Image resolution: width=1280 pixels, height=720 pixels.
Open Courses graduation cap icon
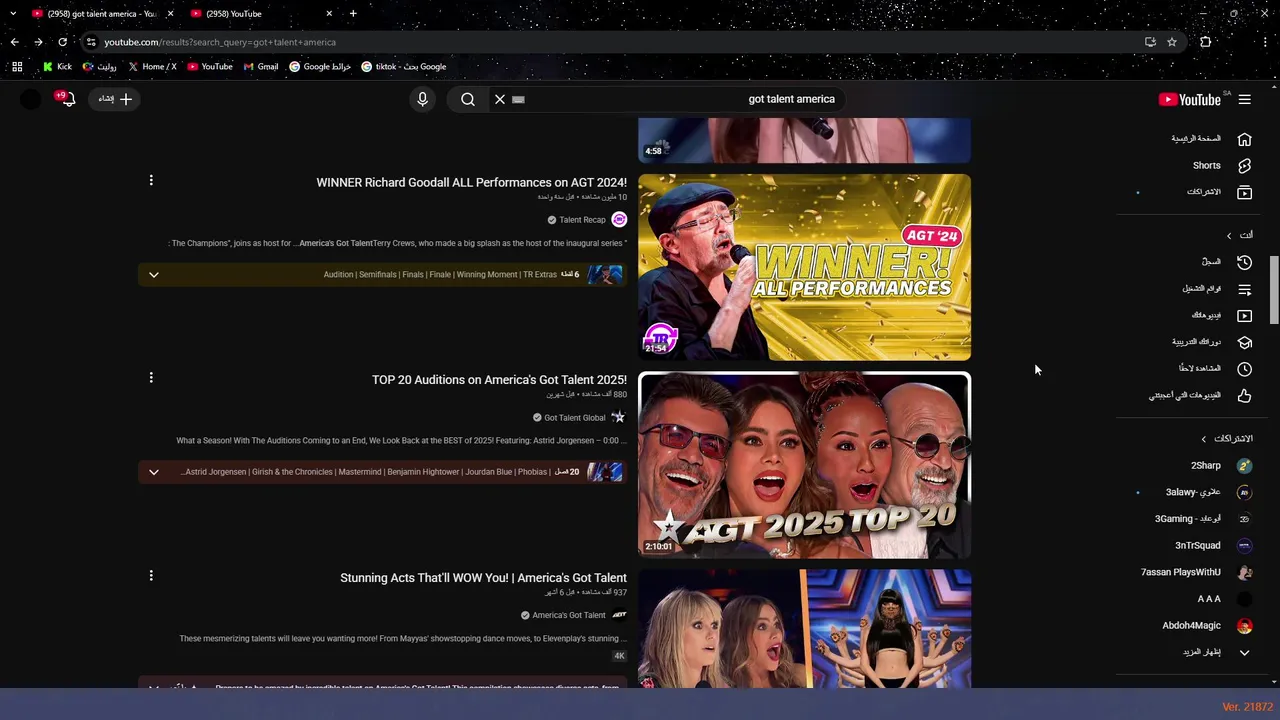tap(1244, 342)
